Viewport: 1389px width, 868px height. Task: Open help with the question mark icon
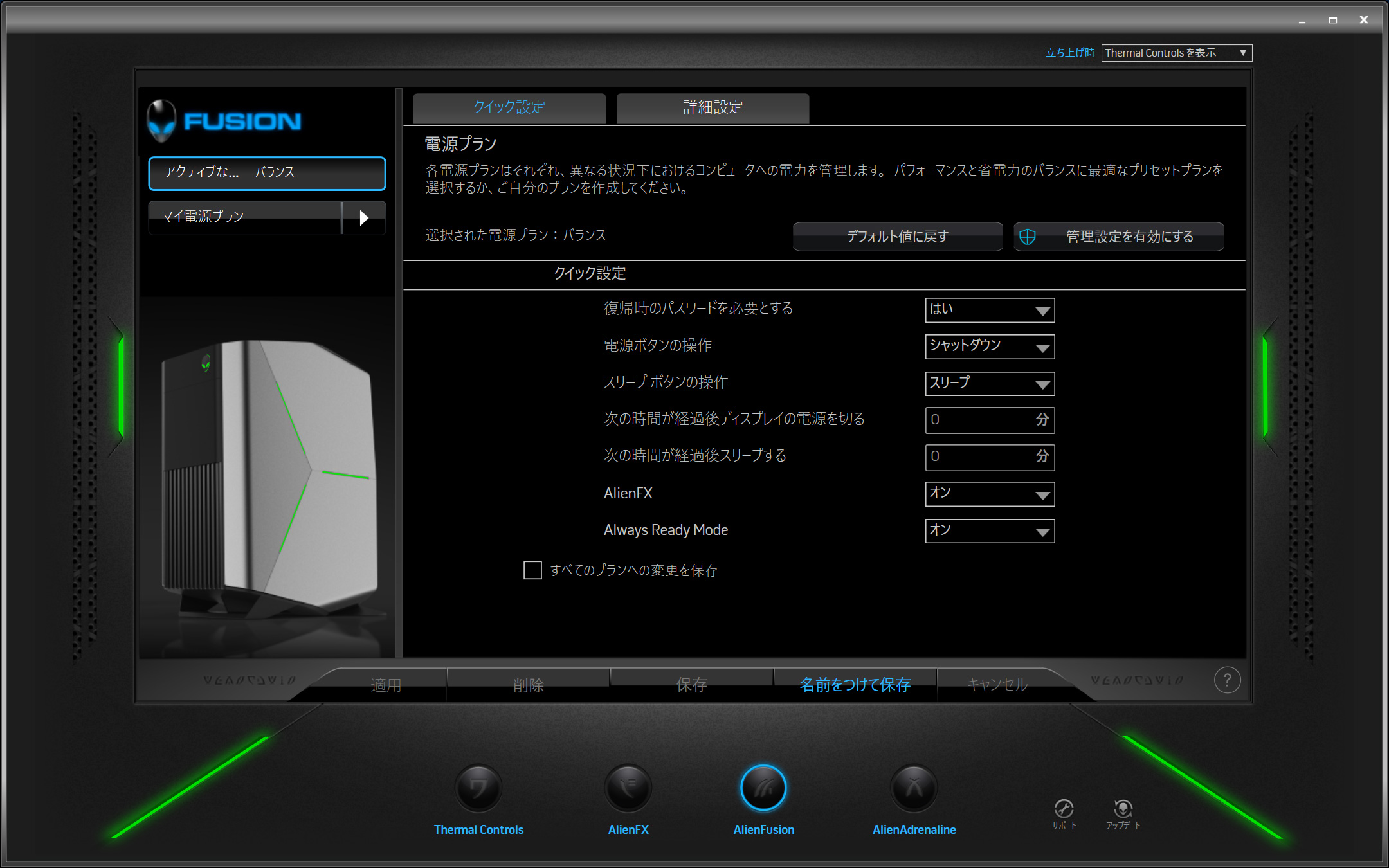point(1227,680)
